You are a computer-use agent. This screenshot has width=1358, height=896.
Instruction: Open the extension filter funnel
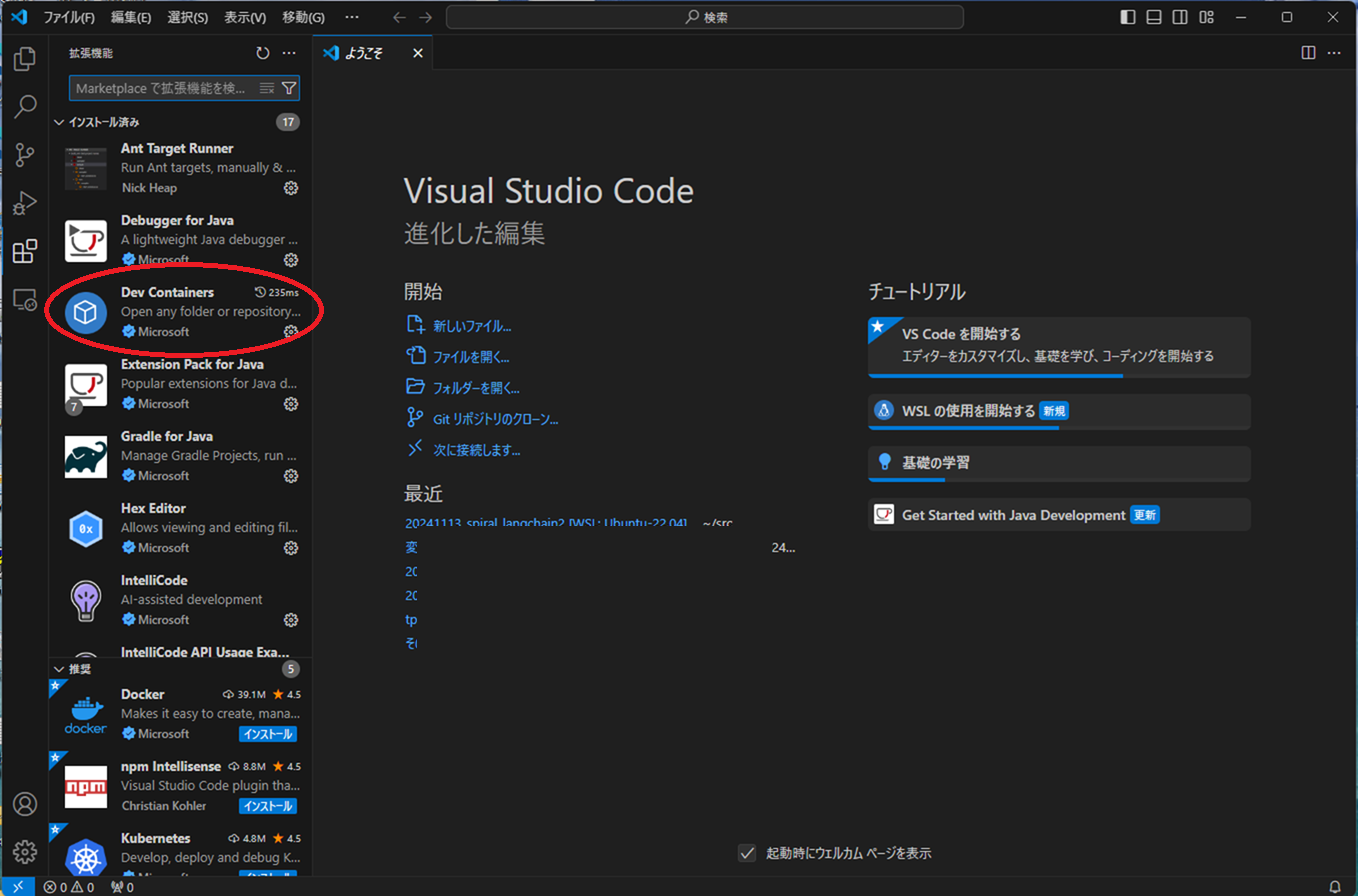pos(289,88)
